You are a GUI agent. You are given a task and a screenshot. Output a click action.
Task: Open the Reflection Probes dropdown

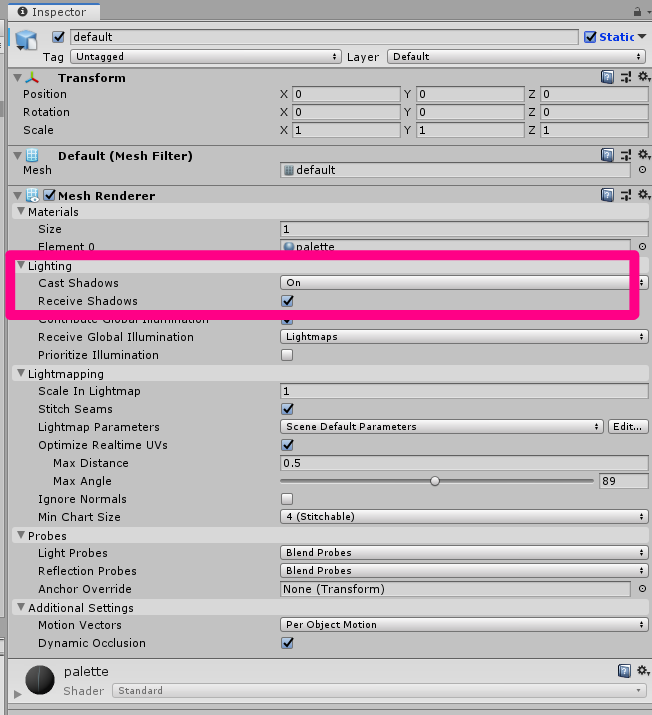point(464,570)
